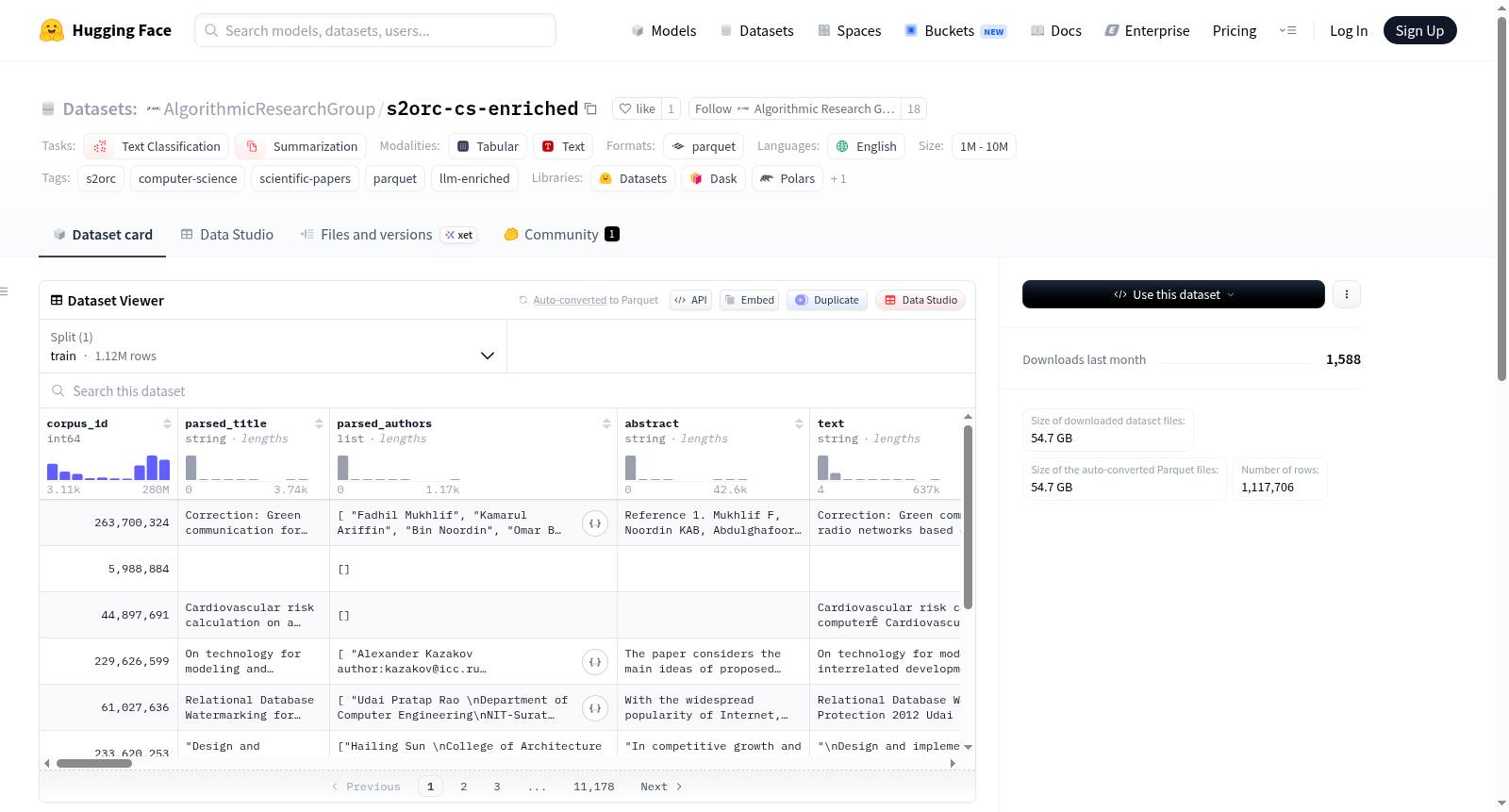Open Enterprise in top navigation
The height and width of the screenshot is (812, 1509).
pyautogui.click(x=1147, y=30)
